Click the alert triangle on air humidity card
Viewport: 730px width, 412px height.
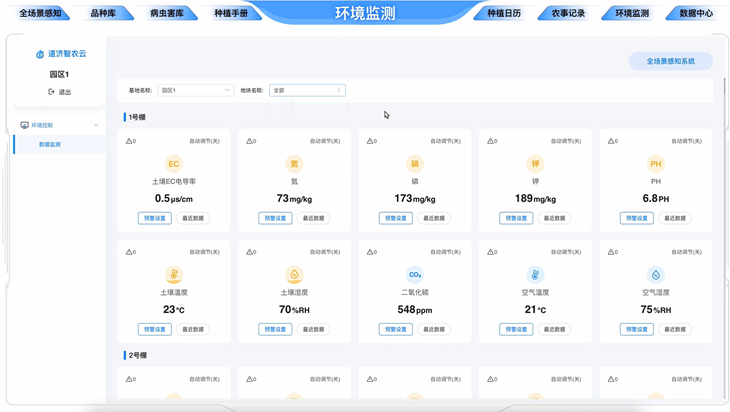click(611, 252)
